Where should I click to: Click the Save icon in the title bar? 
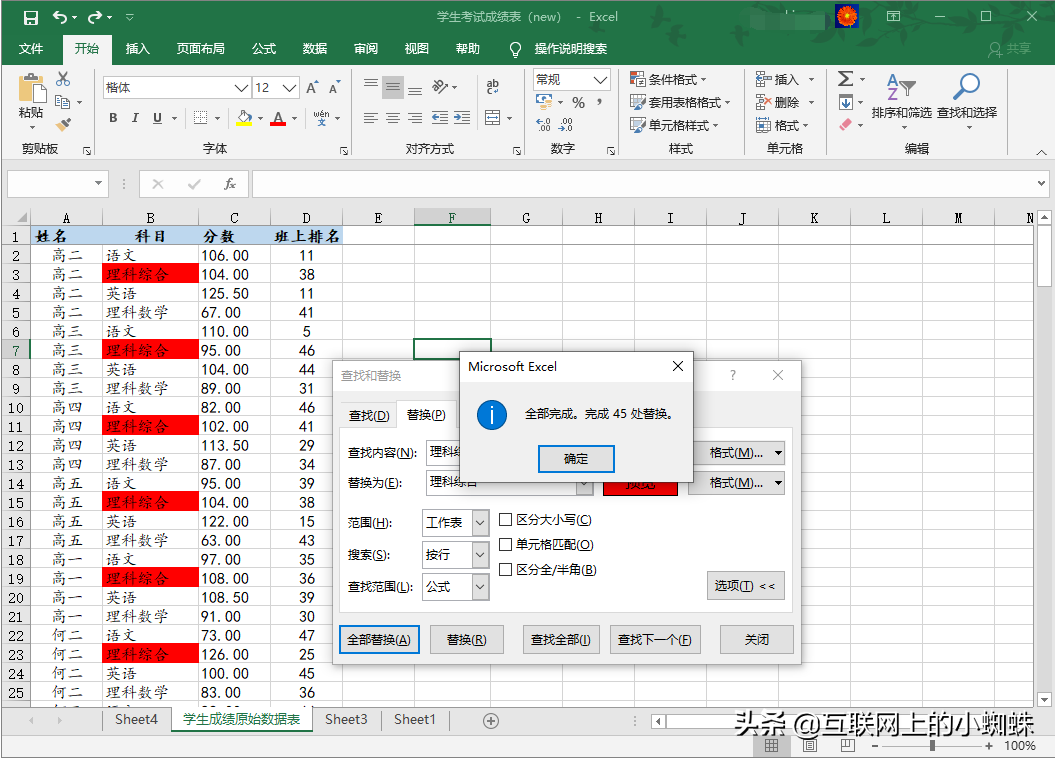31,17
